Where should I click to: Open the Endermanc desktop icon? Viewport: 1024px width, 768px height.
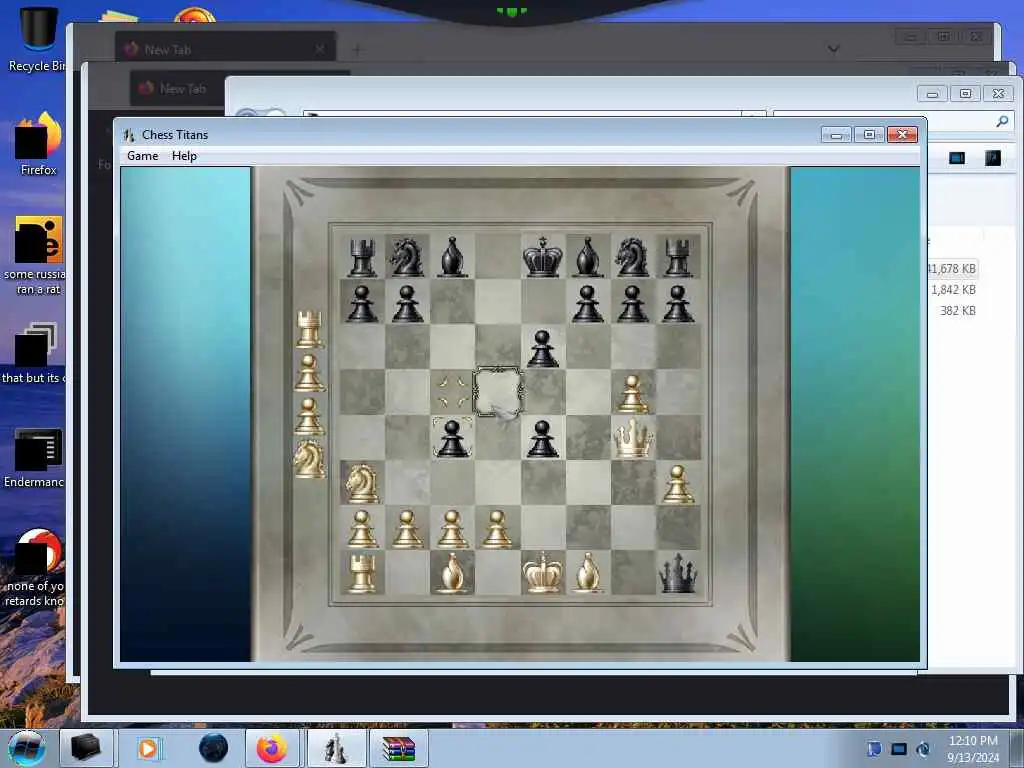34,457
